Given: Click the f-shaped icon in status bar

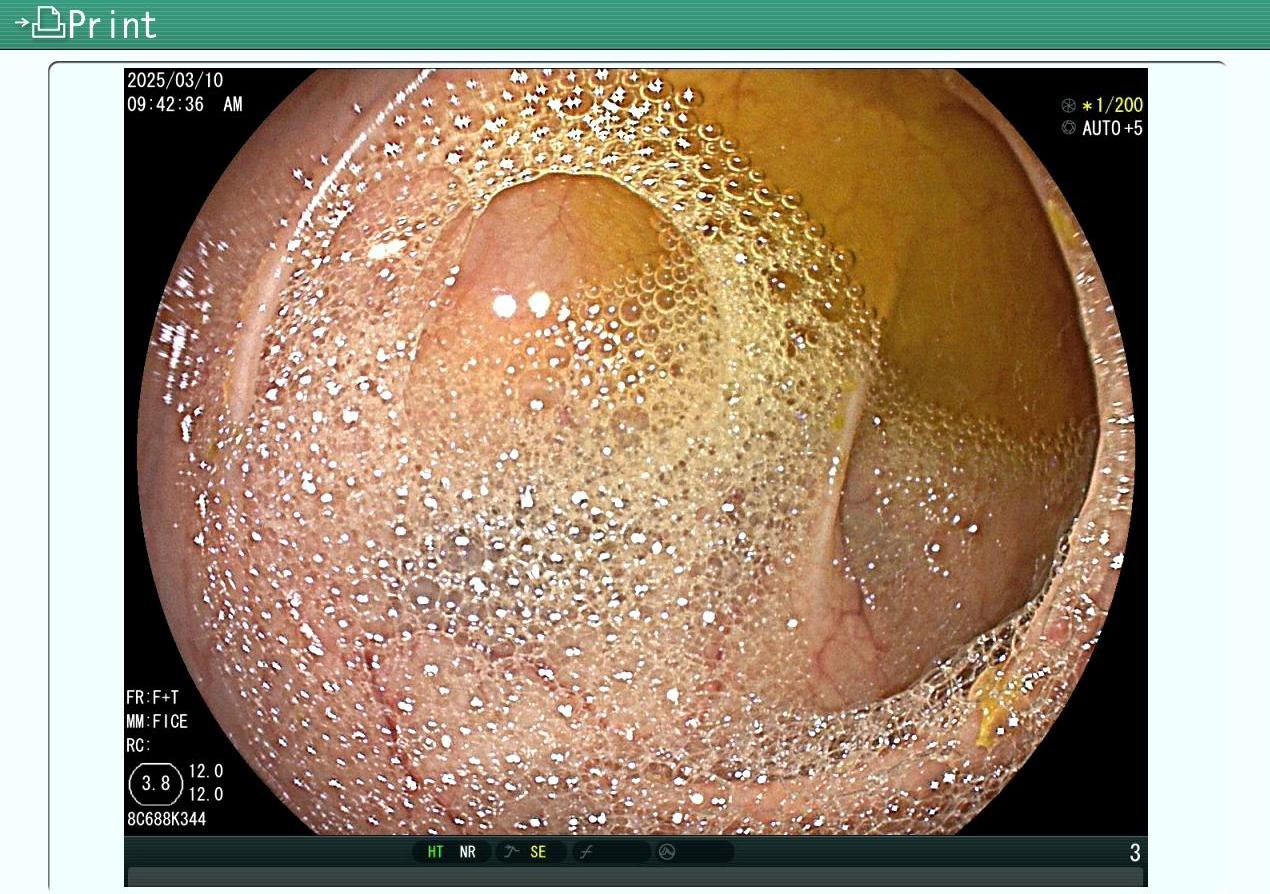Looking at the screenshot, I should 586,852.
